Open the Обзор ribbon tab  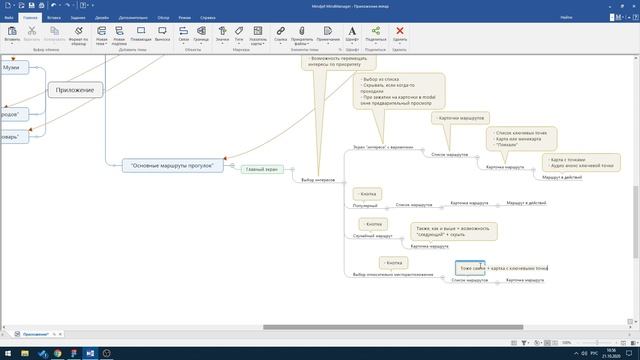tap(163, 18)
